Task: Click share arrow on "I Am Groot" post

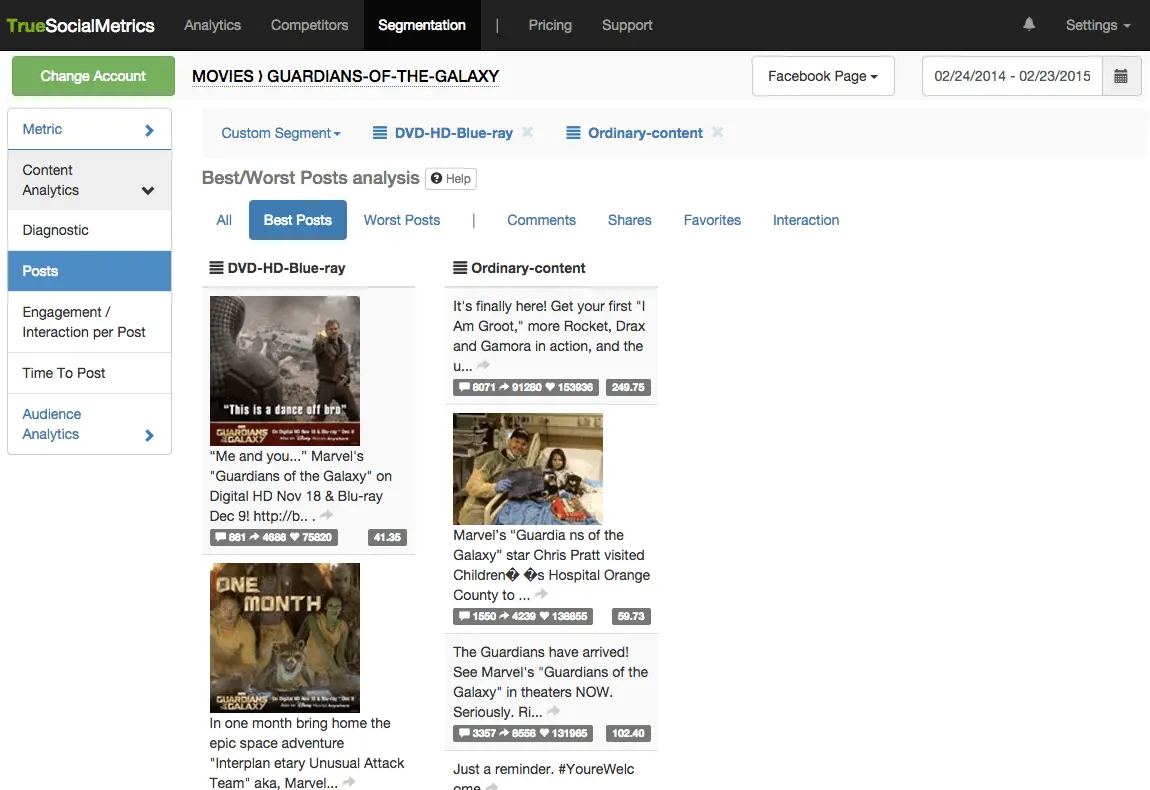Action: [x=484, y=366]
